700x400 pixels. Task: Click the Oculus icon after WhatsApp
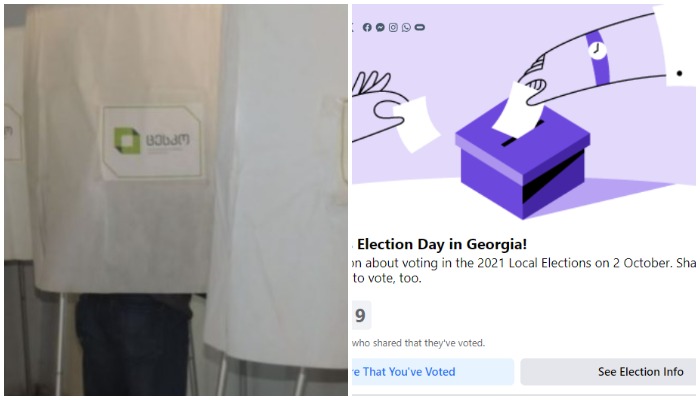pyautogui.click(x=419, y=27)
